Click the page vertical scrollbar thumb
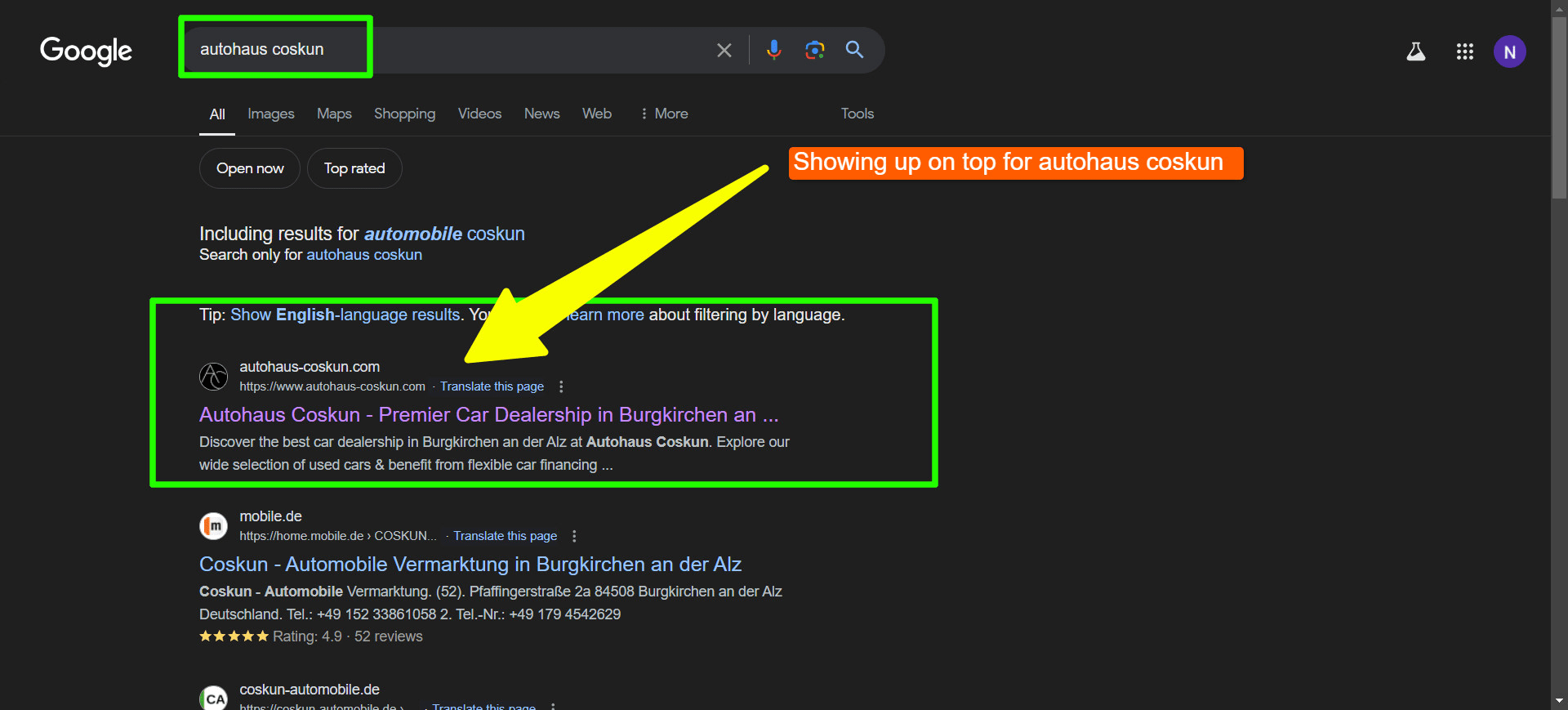The width and height of the screenshot is (1568, 710). 1559,106
